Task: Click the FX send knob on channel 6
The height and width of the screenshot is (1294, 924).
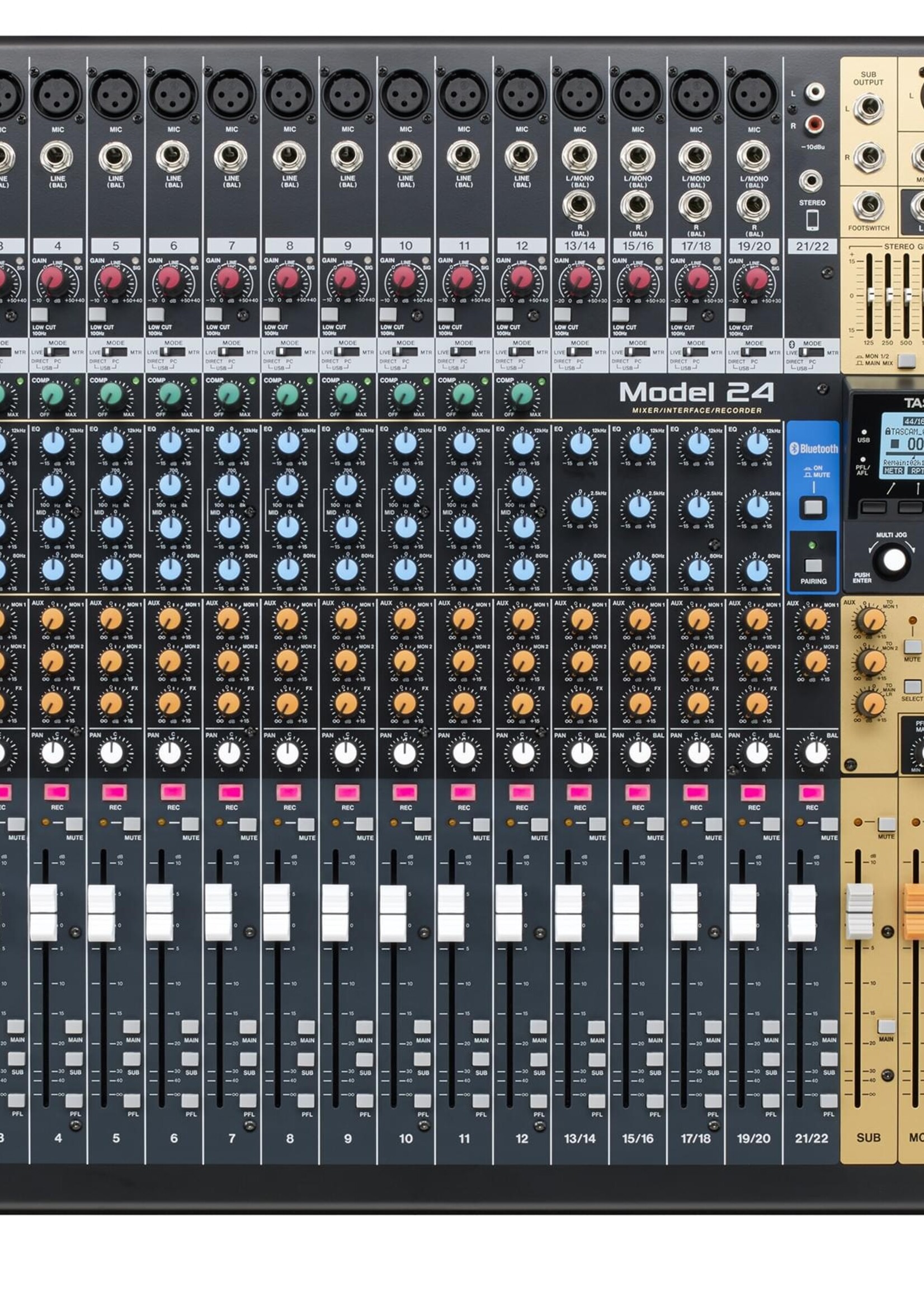Action: point(170,703)
